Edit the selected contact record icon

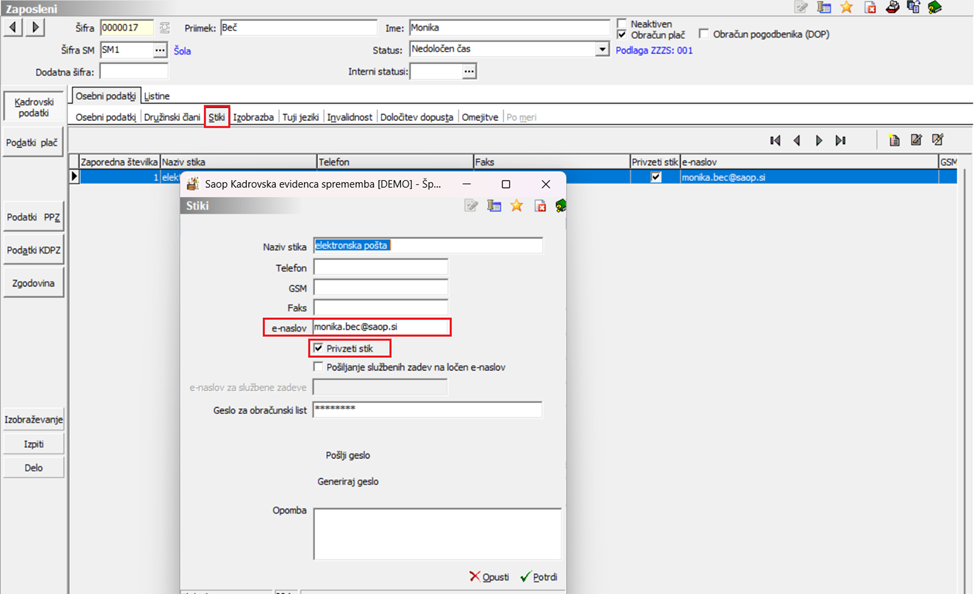click(x=916, y=140)
